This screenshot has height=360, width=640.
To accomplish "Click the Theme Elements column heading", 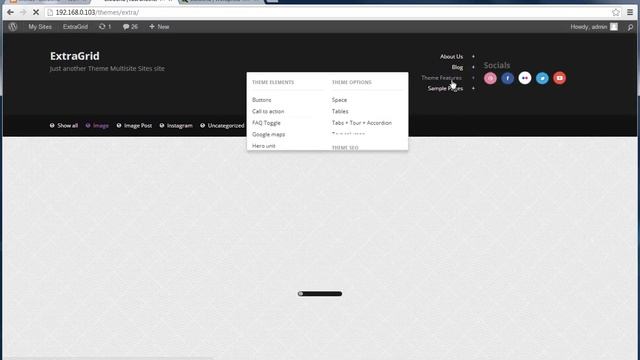I will point(273,82).
